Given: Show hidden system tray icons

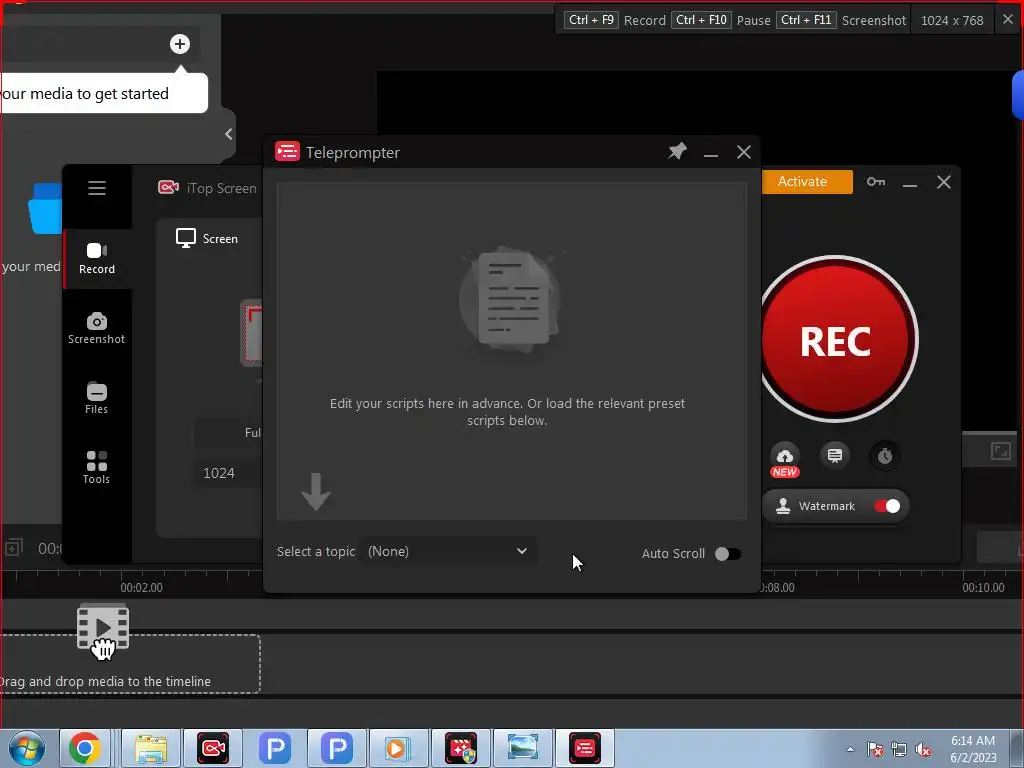Looking at the screenshot, I should click(850, 749).
